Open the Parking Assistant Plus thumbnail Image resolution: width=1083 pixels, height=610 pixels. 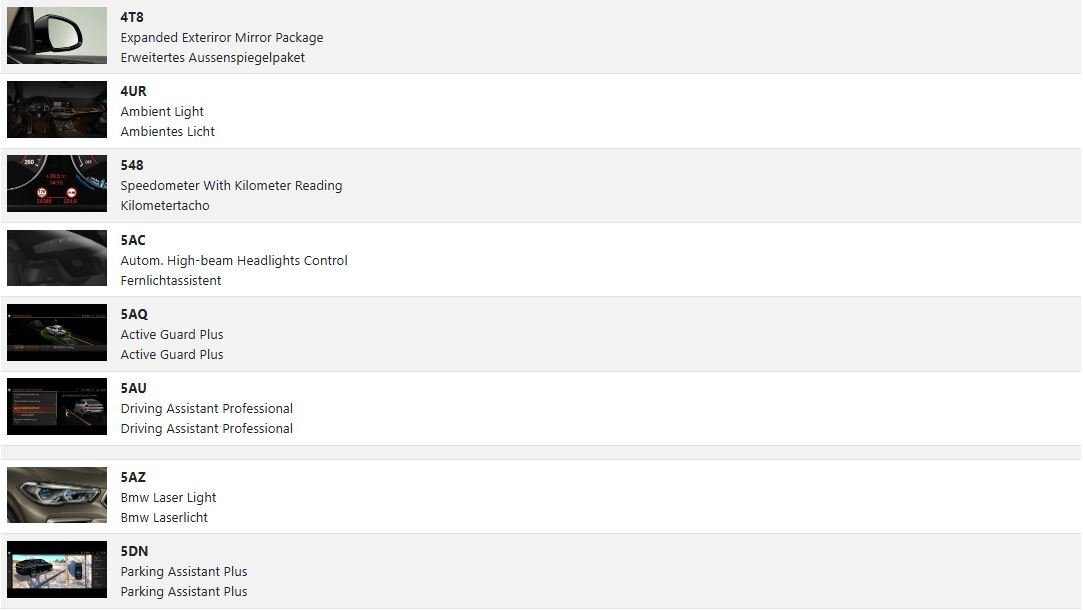click(57, 570)
